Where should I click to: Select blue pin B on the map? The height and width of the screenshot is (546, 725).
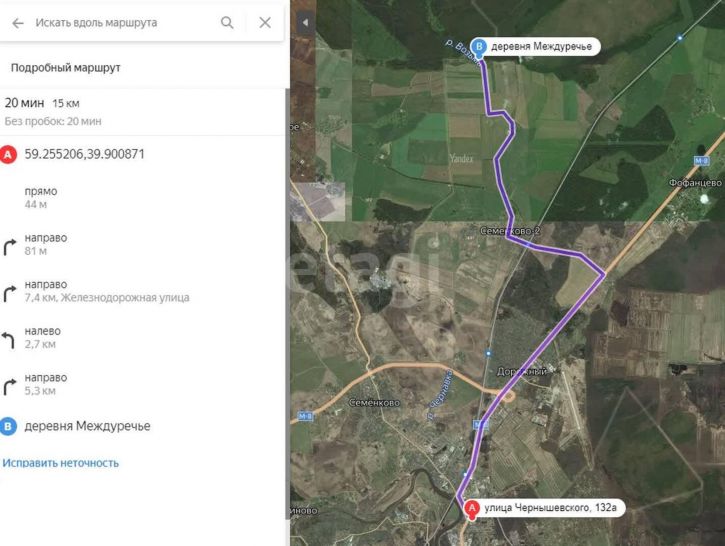click(479, 48)
